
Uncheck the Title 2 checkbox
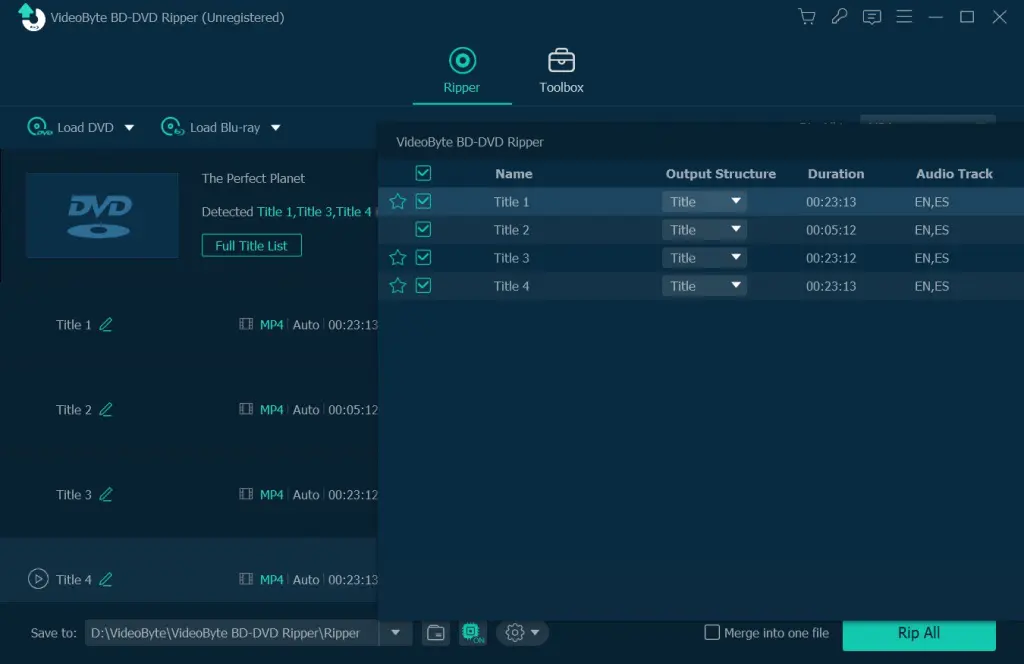pos(423,230)
